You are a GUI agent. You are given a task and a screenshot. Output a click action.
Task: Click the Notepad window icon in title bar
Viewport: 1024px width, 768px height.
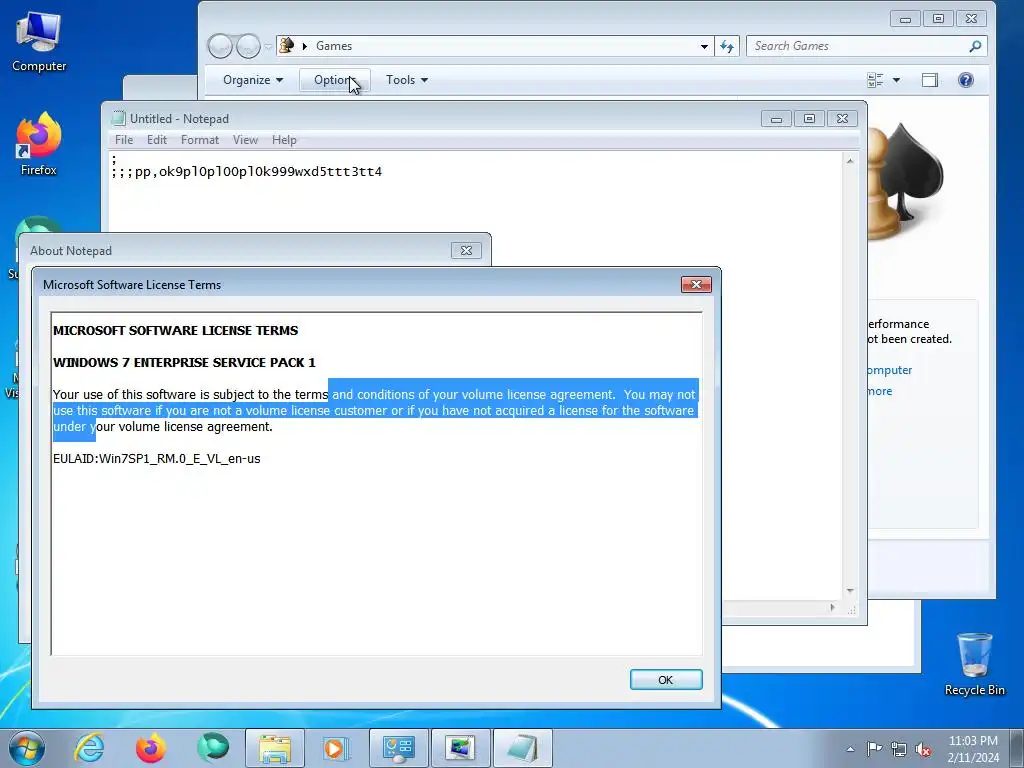pos(118,118)
